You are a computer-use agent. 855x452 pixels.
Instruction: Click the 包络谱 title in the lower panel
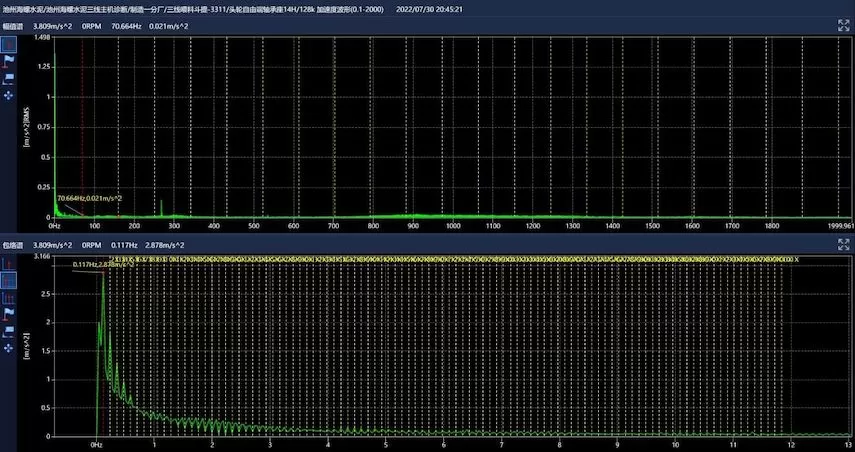pyautogui.click(x=14, y=244)
